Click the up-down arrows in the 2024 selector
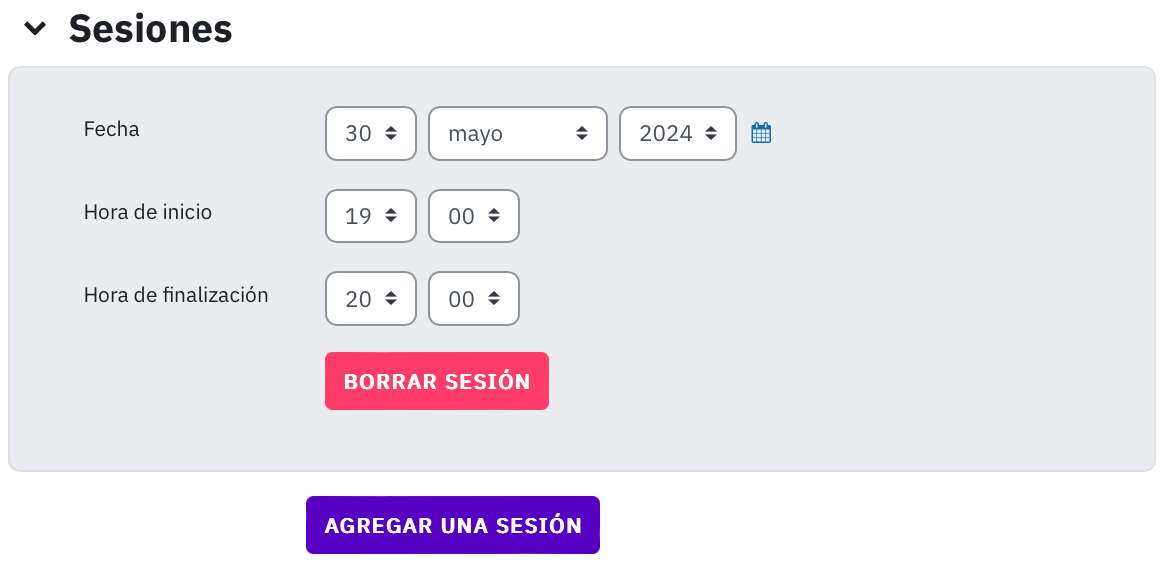 pyautogui.click(x=710, y=133)
